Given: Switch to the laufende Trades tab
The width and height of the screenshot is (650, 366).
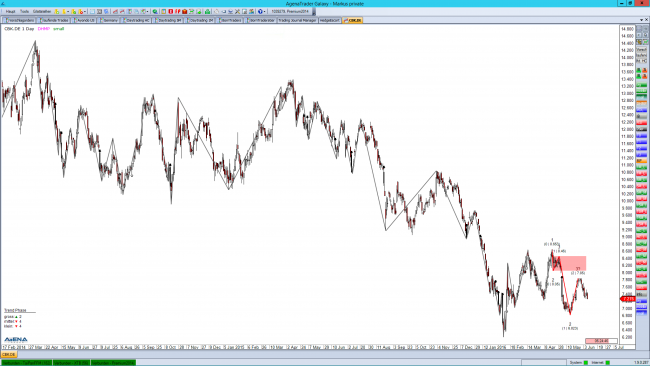Looking at the screenshot, I should [53, 20].
